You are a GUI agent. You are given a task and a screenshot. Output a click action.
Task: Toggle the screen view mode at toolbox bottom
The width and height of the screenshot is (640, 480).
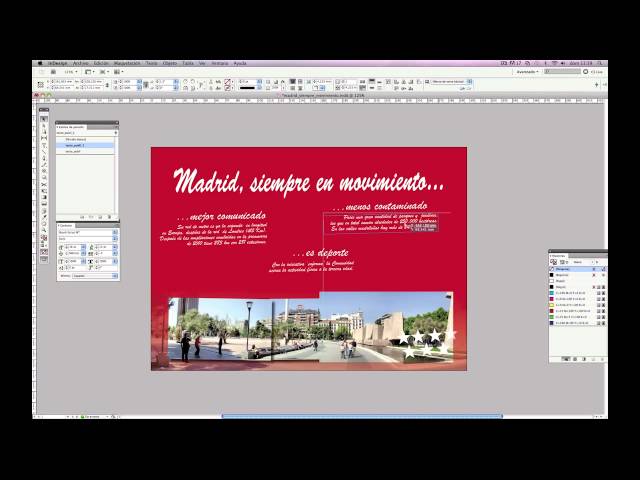point(44,260)
